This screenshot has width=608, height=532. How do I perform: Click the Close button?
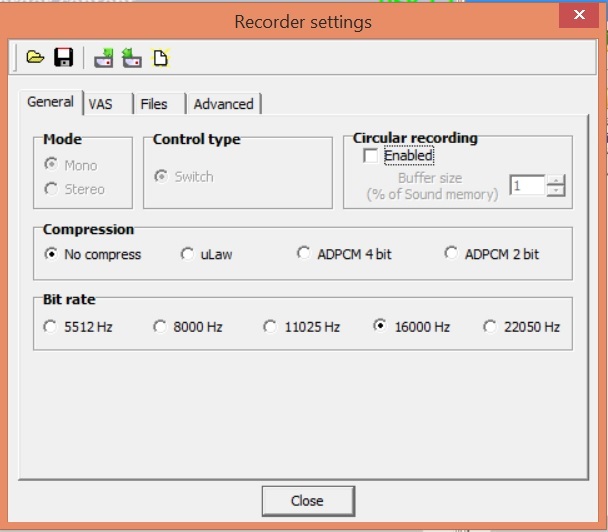click(x=308, y=501)
